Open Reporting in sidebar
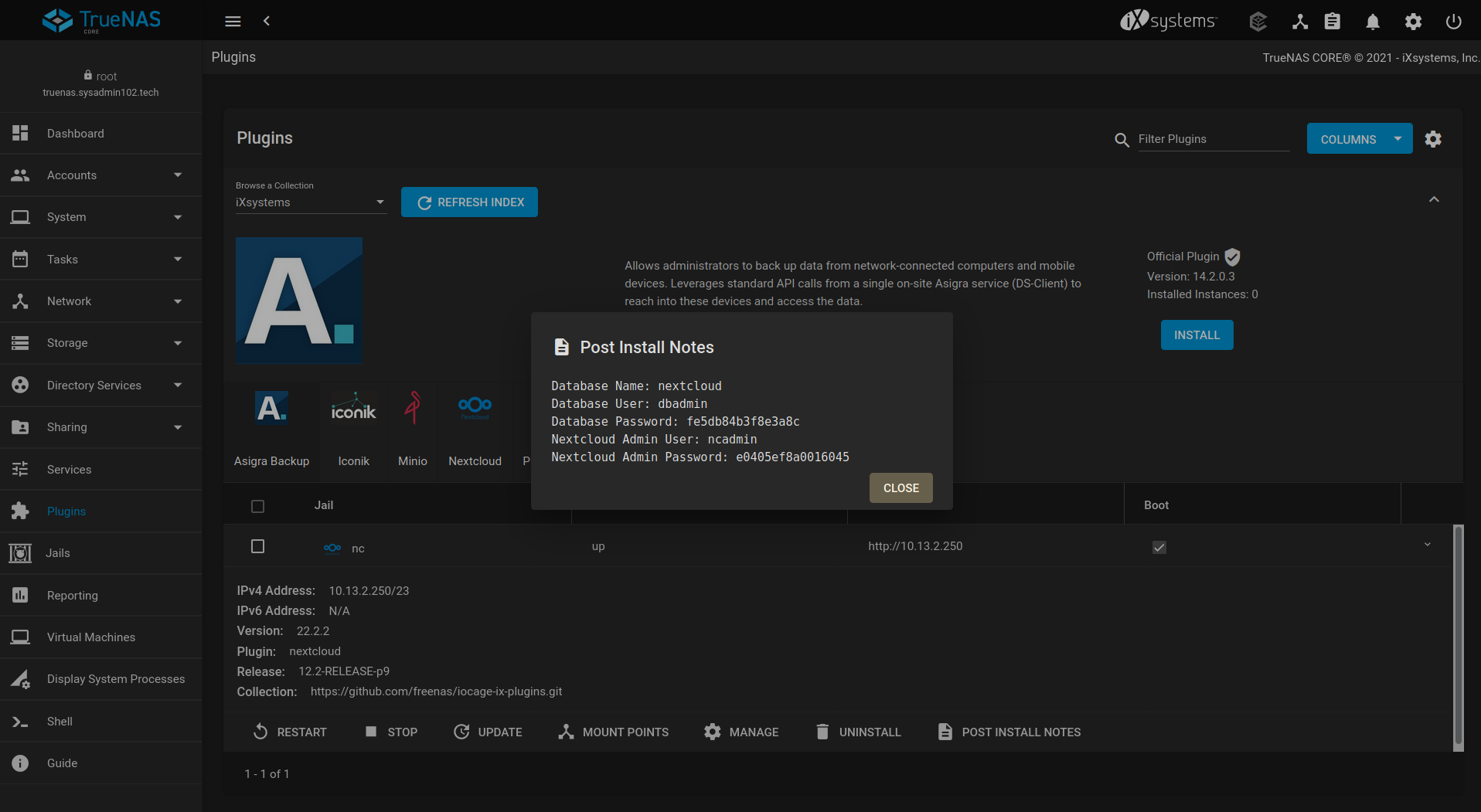 click(101, 596)
